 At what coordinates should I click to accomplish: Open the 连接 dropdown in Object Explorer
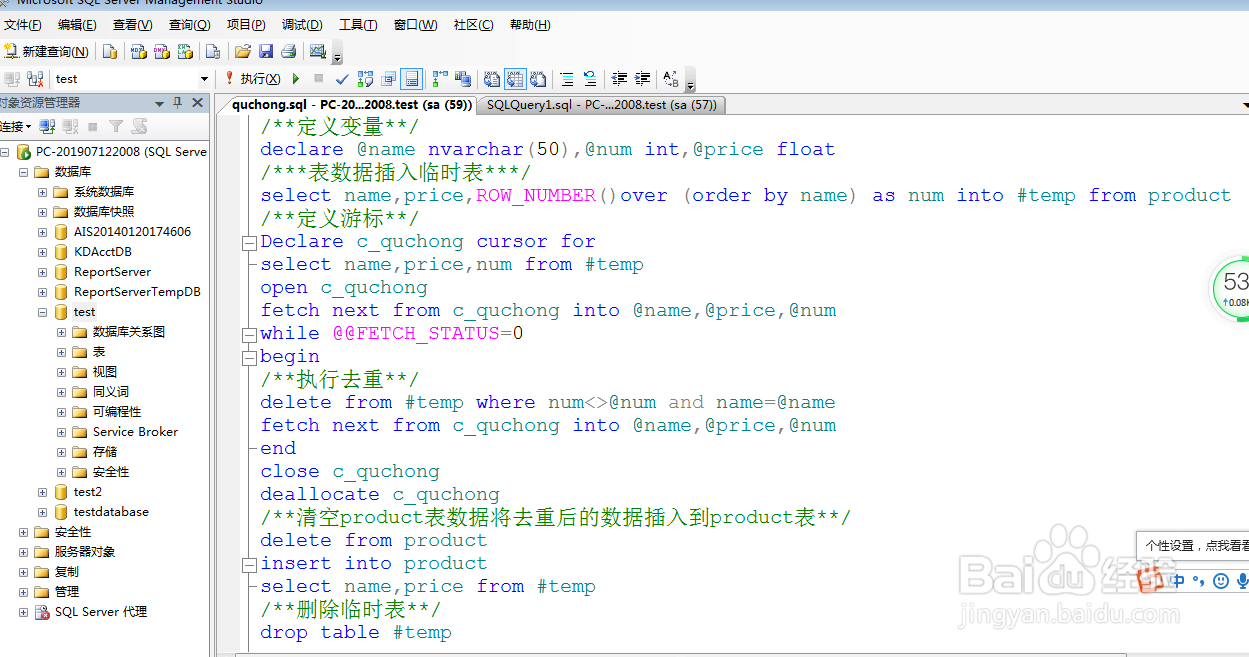(15, 126)
